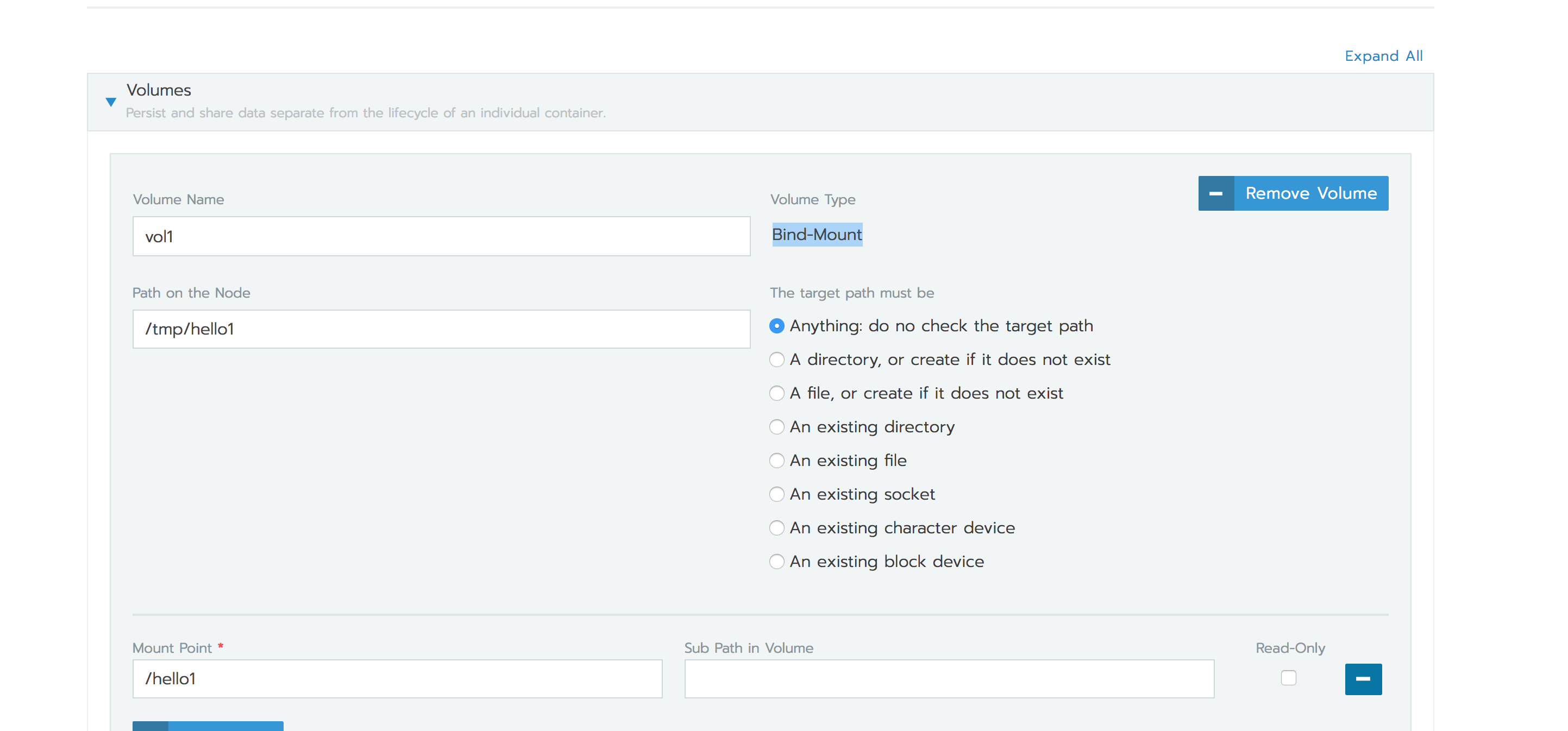
Task: Select Anything: do no check the target path
Action: tap(777, 326)
